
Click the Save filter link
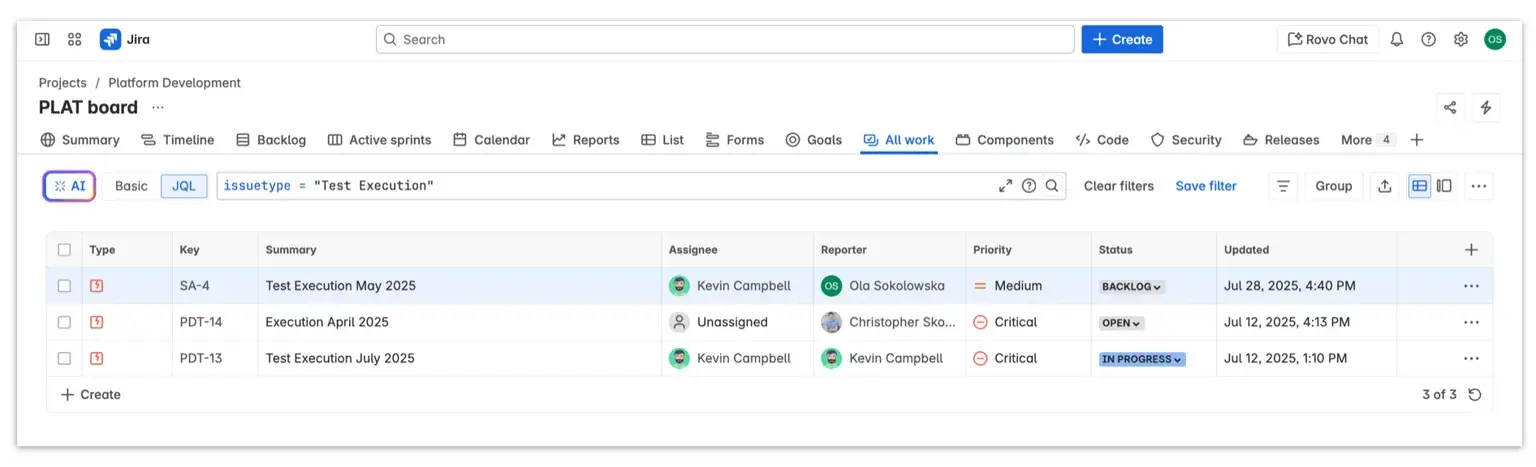click(1205, 186)
